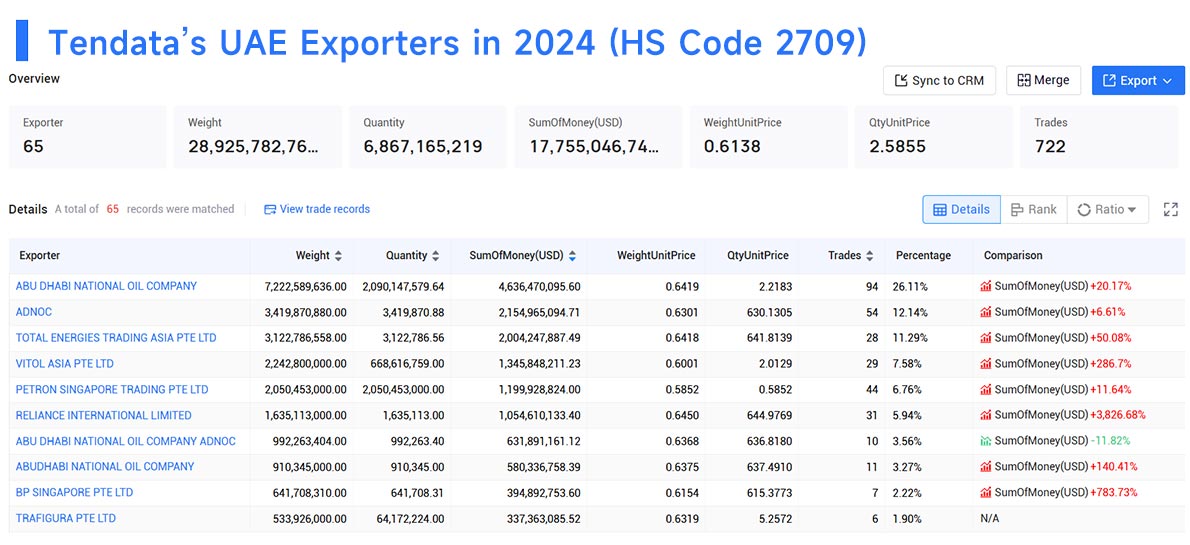Click comparison chart icon for +20.17% row
The height and width of the screenshot is (545, 1190).
[x=986, y=286]
